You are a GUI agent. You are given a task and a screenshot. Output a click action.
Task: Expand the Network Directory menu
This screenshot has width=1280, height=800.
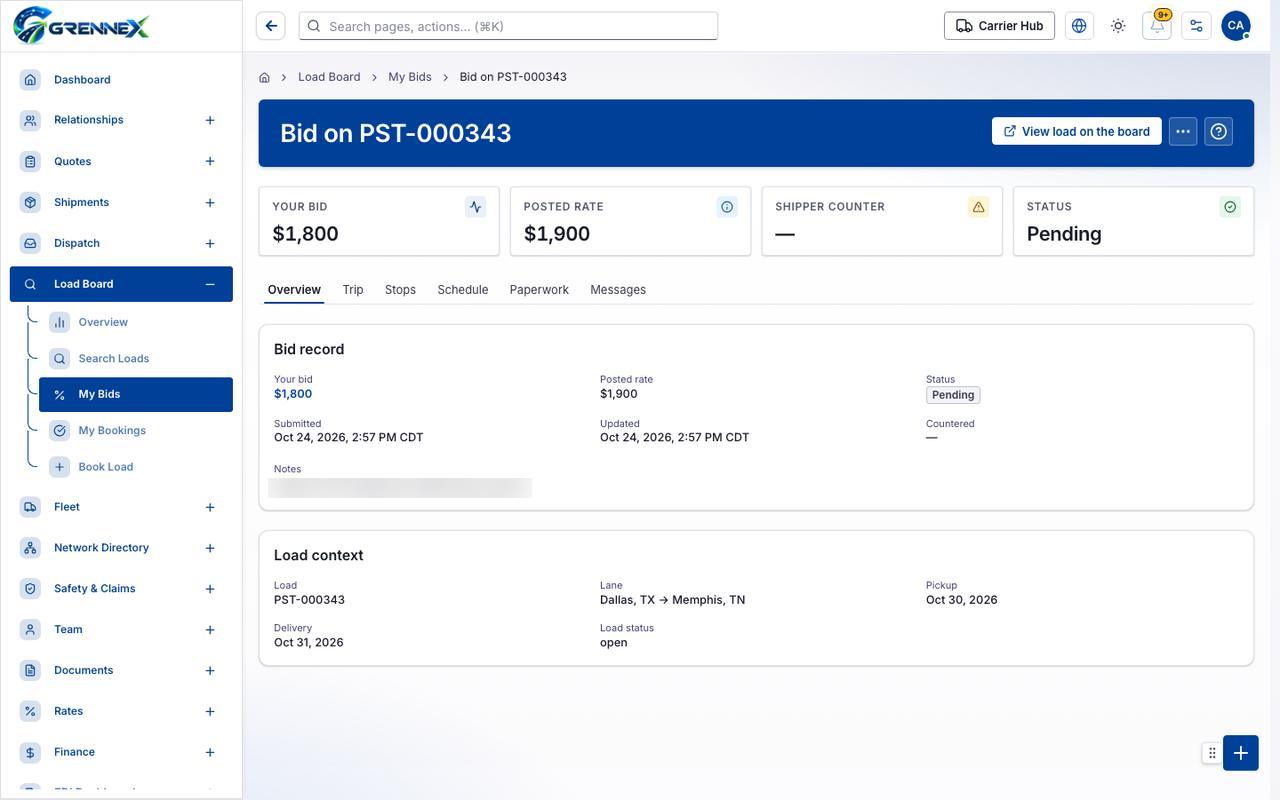tap(210, 548)
